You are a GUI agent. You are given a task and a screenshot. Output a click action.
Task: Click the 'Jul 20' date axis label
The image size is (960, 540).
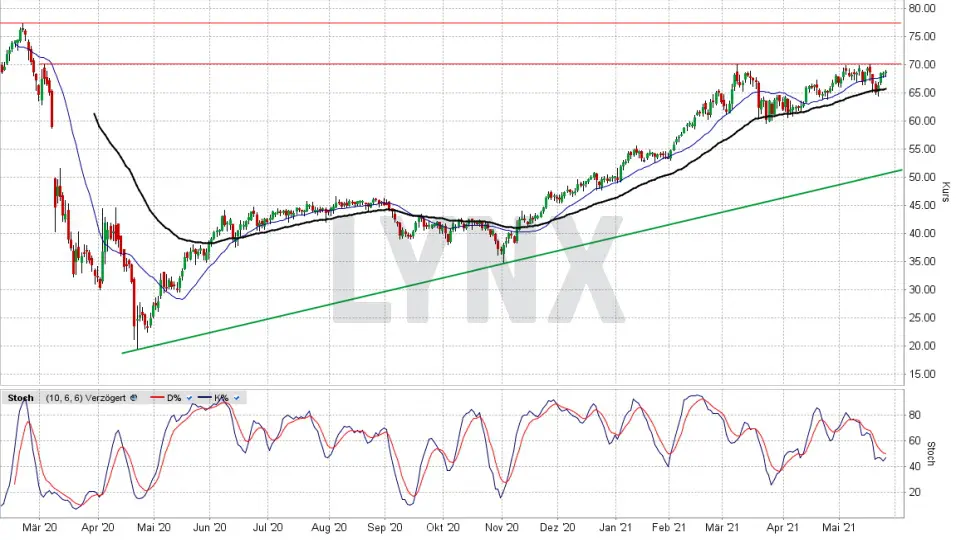[268, 527]
